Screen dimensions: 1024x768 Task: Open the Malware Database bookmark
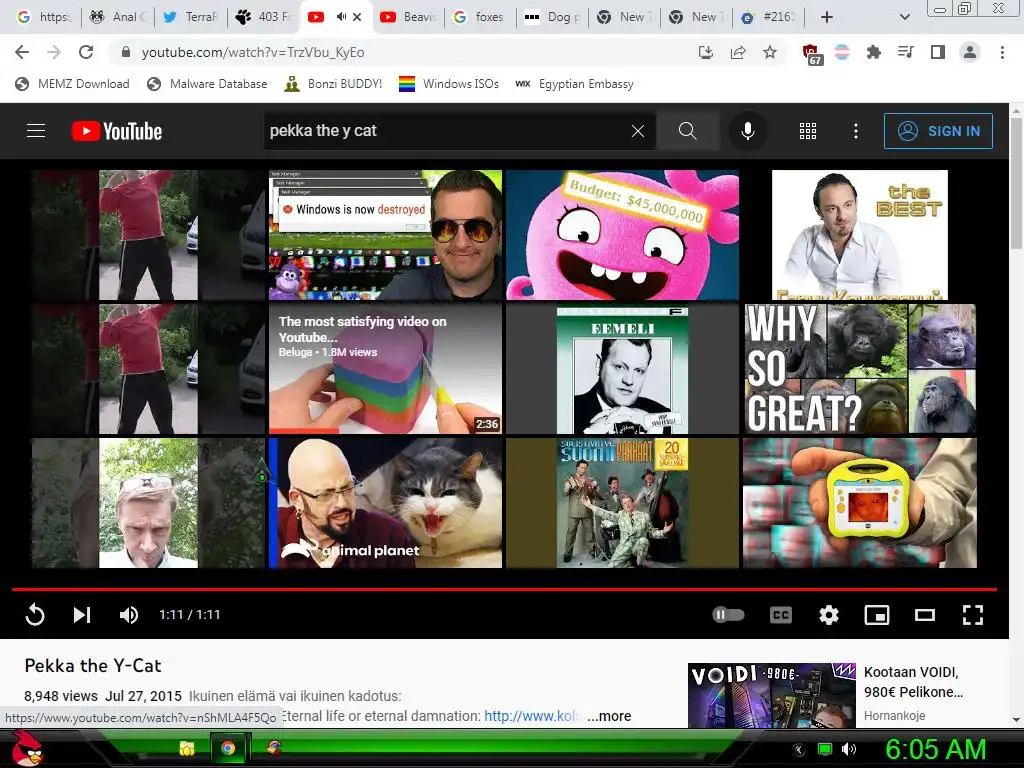[x=207, y=84]
